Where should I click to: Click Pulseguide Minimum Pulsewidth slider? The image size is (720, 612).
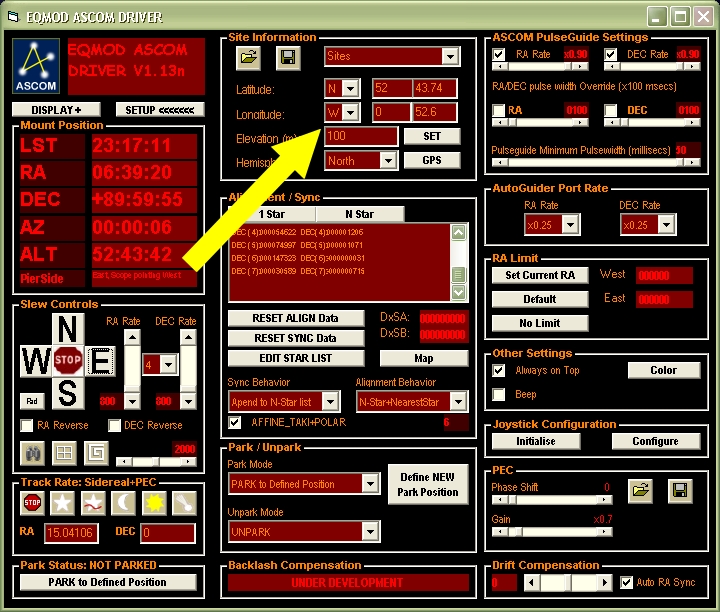(x=596, y=162)
